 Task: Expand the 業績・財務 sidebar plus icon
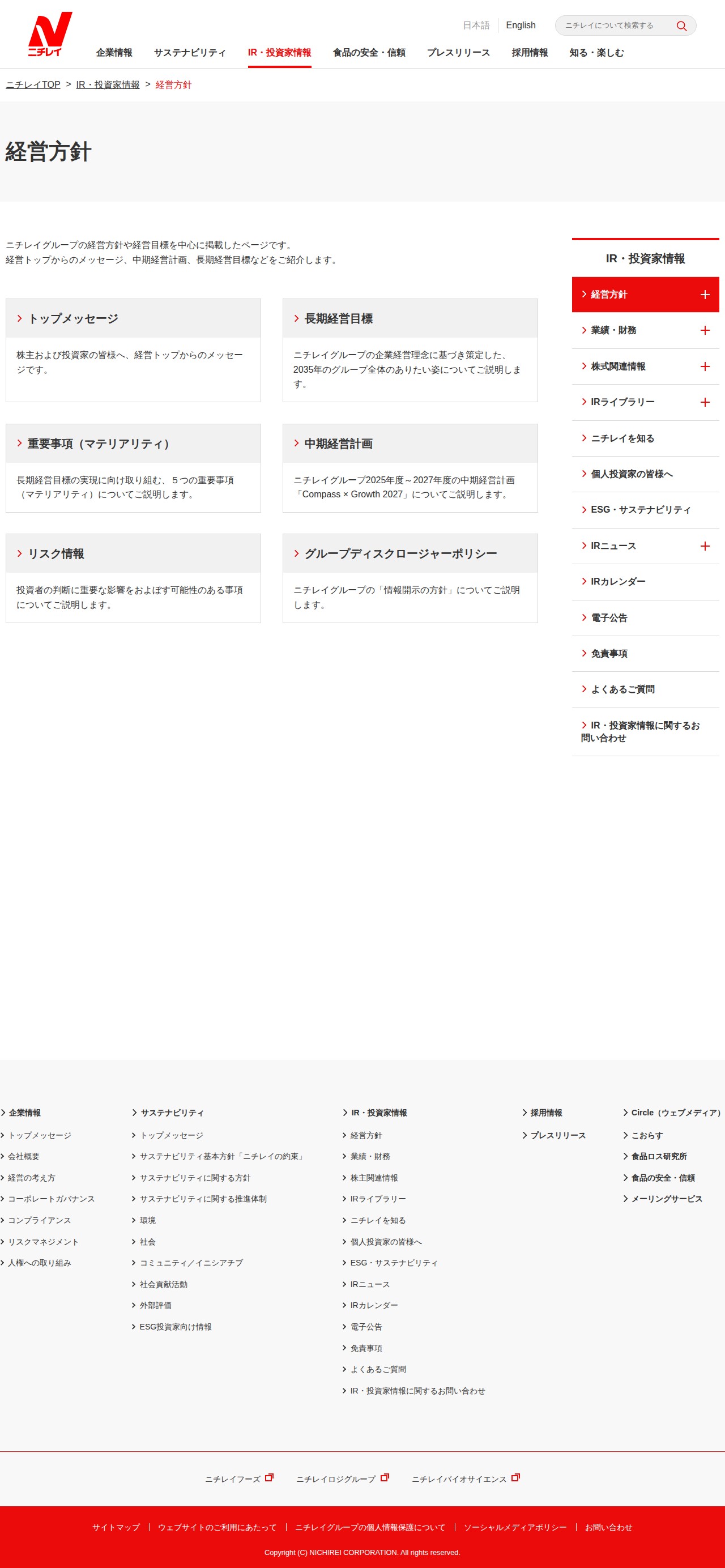click(704, 330)
